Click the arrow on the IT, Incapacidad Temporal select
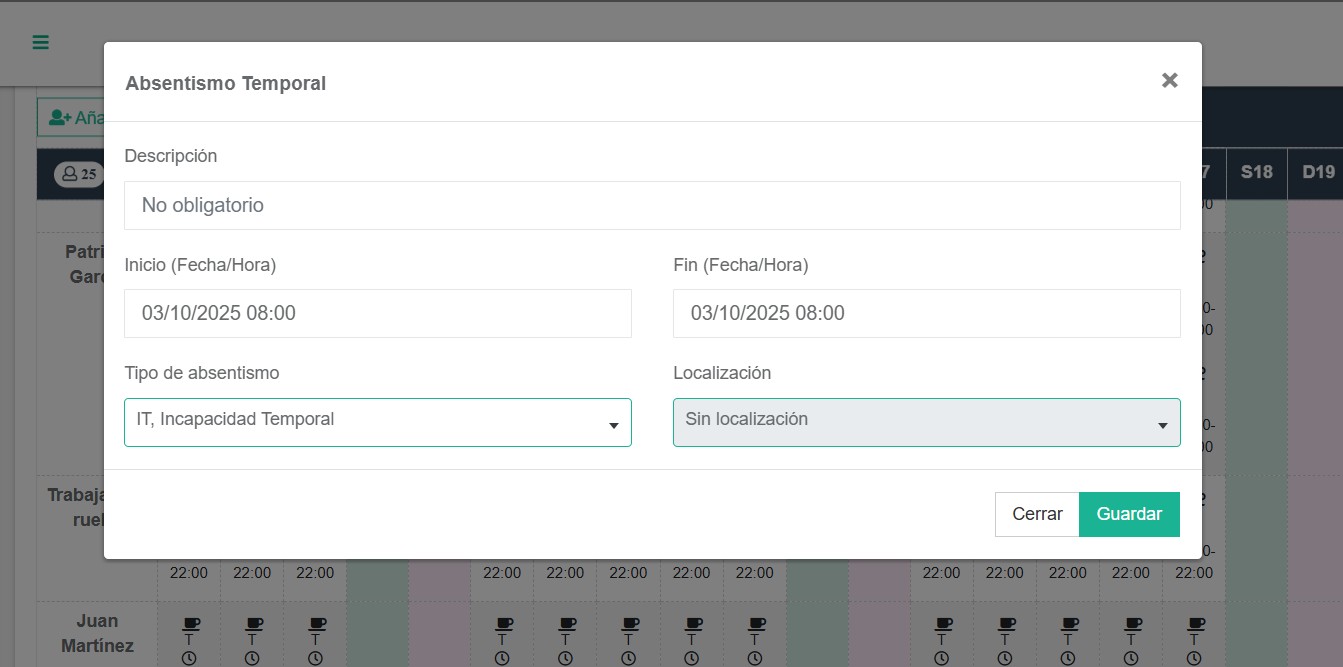Viewport: 1343px width, 667px height. tap(613, 426)
